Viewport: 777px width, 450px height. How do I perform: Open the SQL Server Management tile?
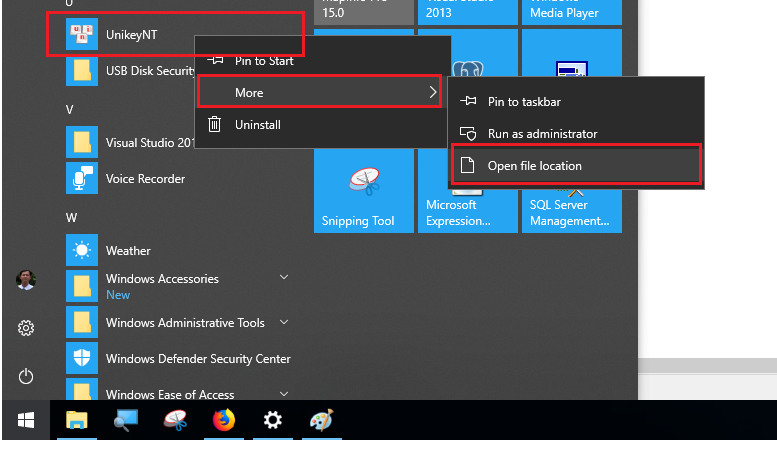pos(572,211)
